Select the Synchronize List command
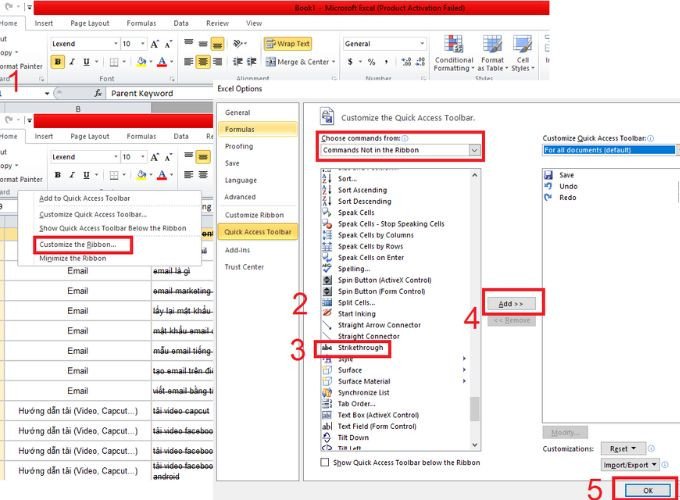680x500 pixels. (x=363, y=392)
